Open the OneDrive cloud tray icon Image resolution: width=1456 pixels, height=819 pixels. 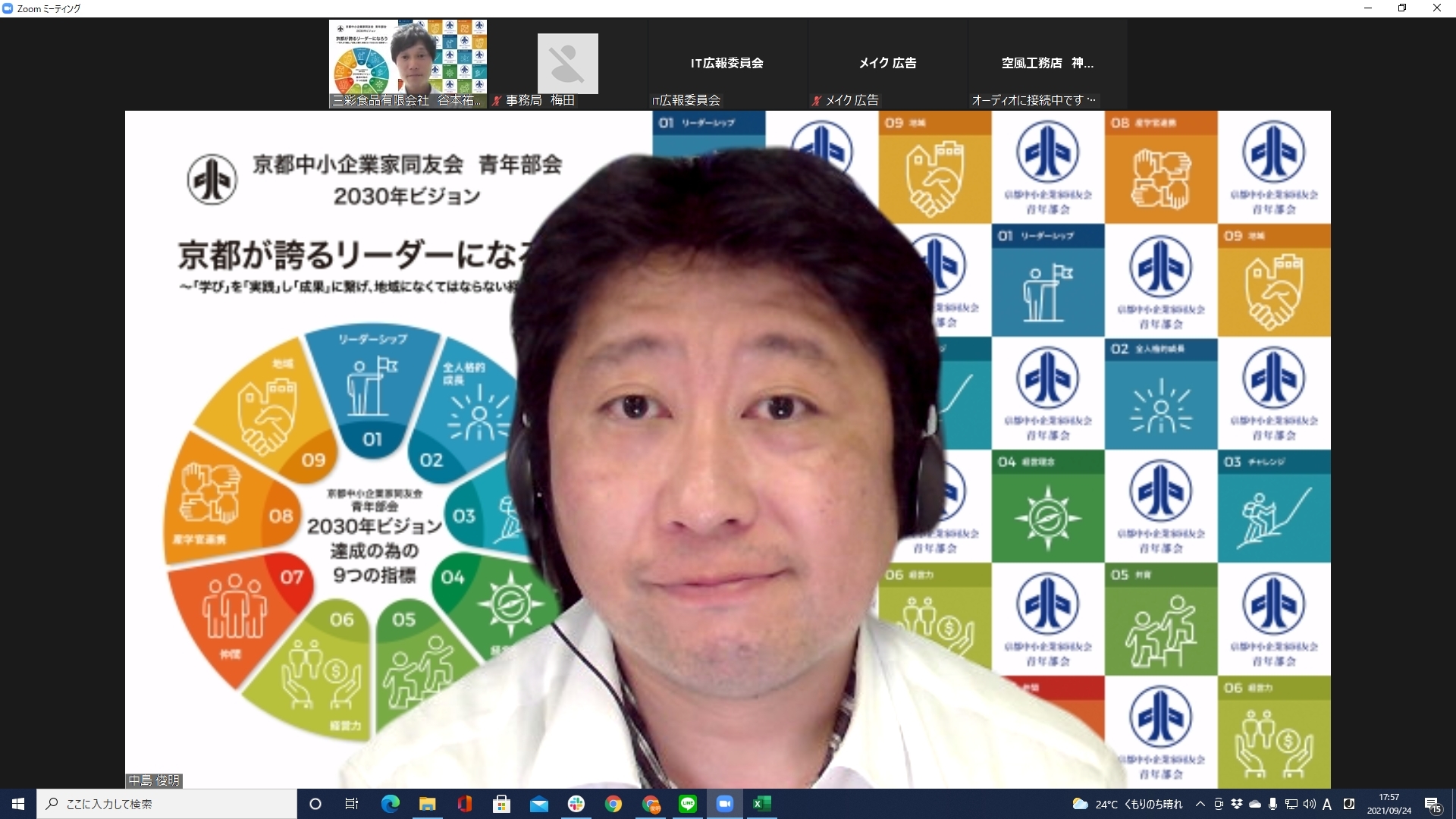(x=1255, y=804)
